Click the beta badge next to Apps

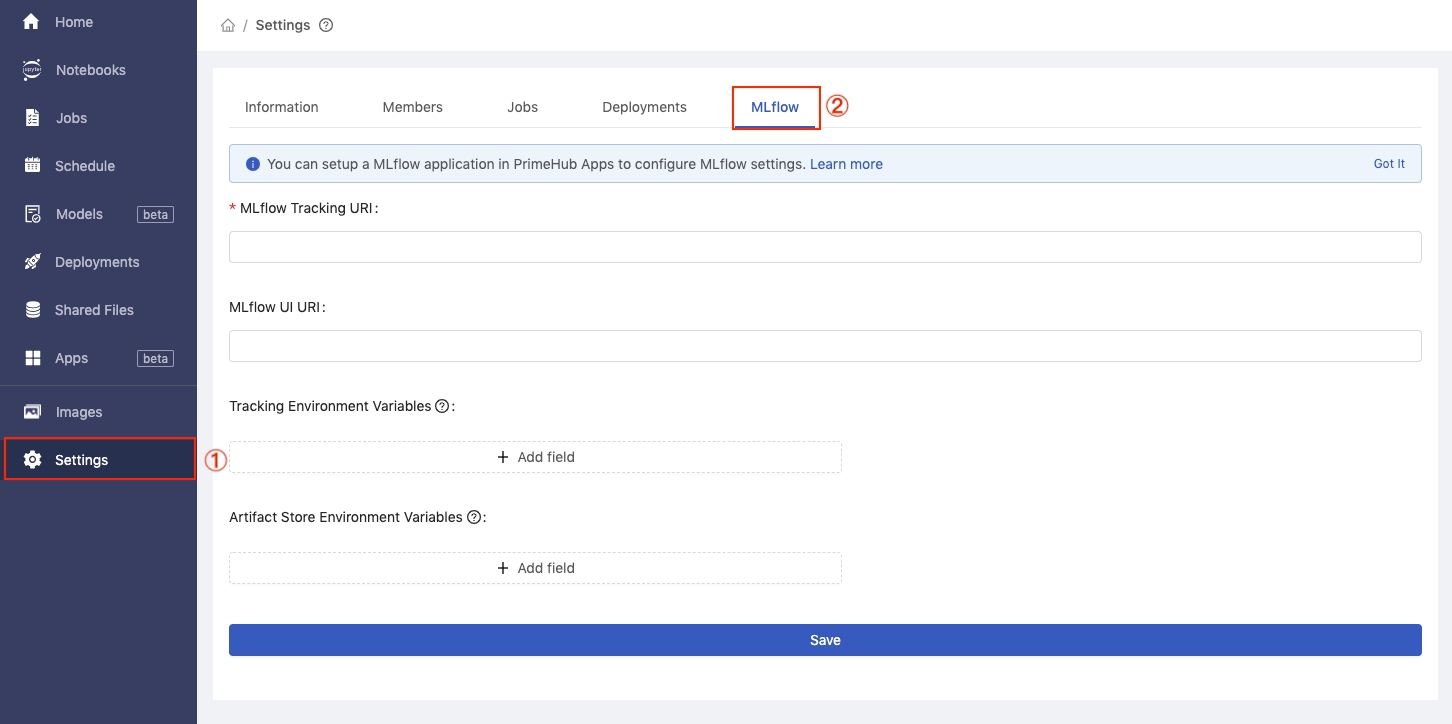[155, 358]
